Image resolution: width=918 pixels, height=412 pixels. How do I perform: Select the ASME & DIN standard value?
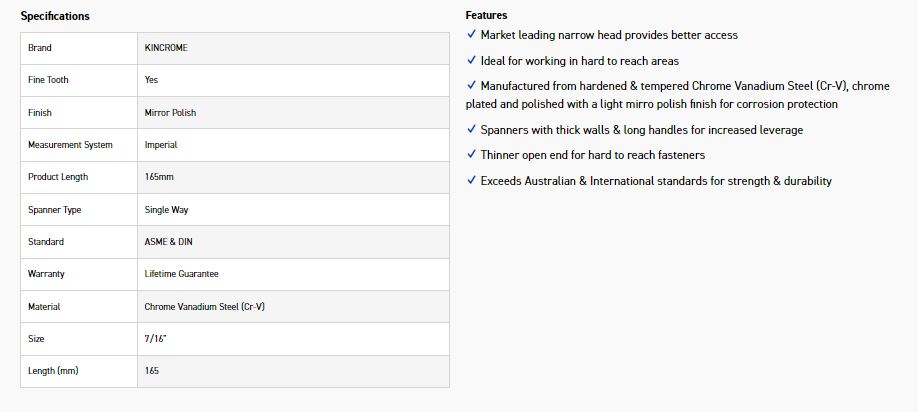click(x=168, y=242)
